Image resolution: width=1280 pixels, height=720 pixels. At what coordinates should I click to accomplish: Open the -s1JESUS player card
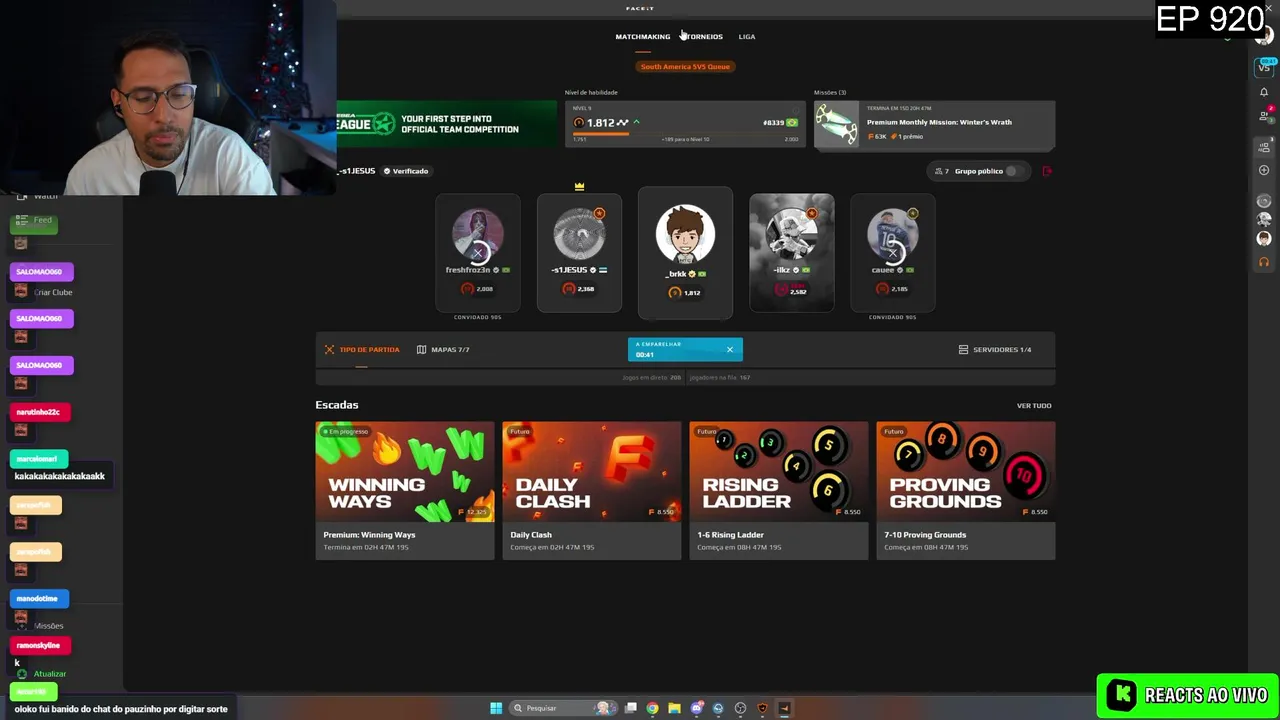(x=579, y=252)
